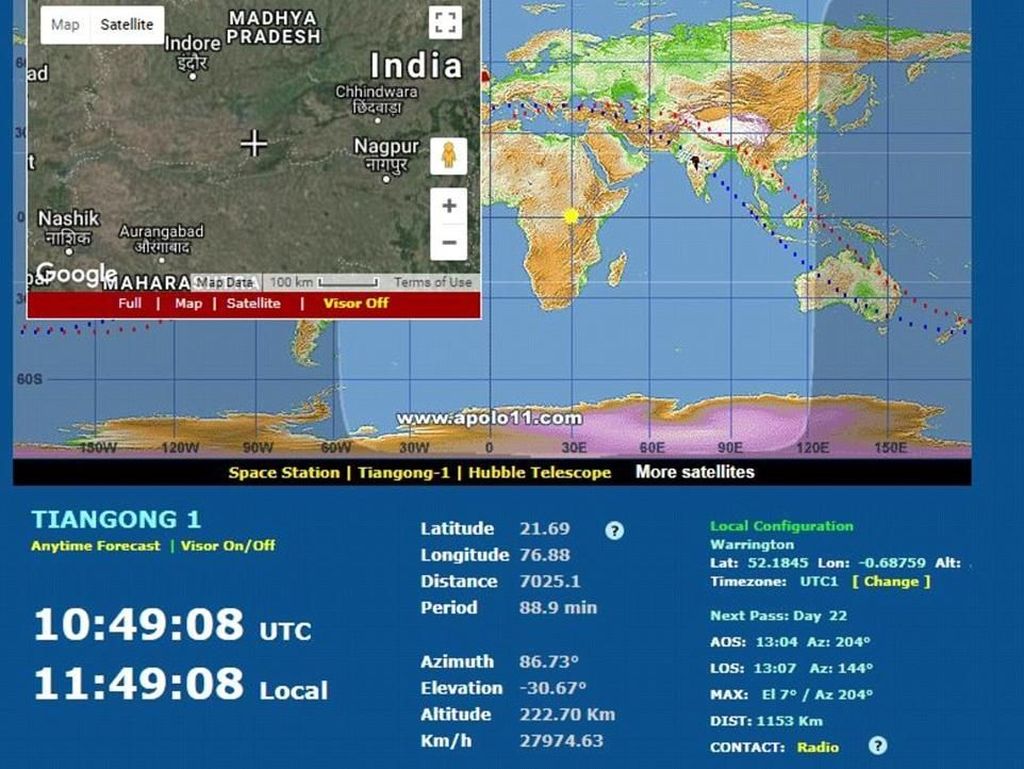Click the Local Configuration heading
Image resolution: width=1024 pixels, height=769 pixels.
(x=782, y=526)
